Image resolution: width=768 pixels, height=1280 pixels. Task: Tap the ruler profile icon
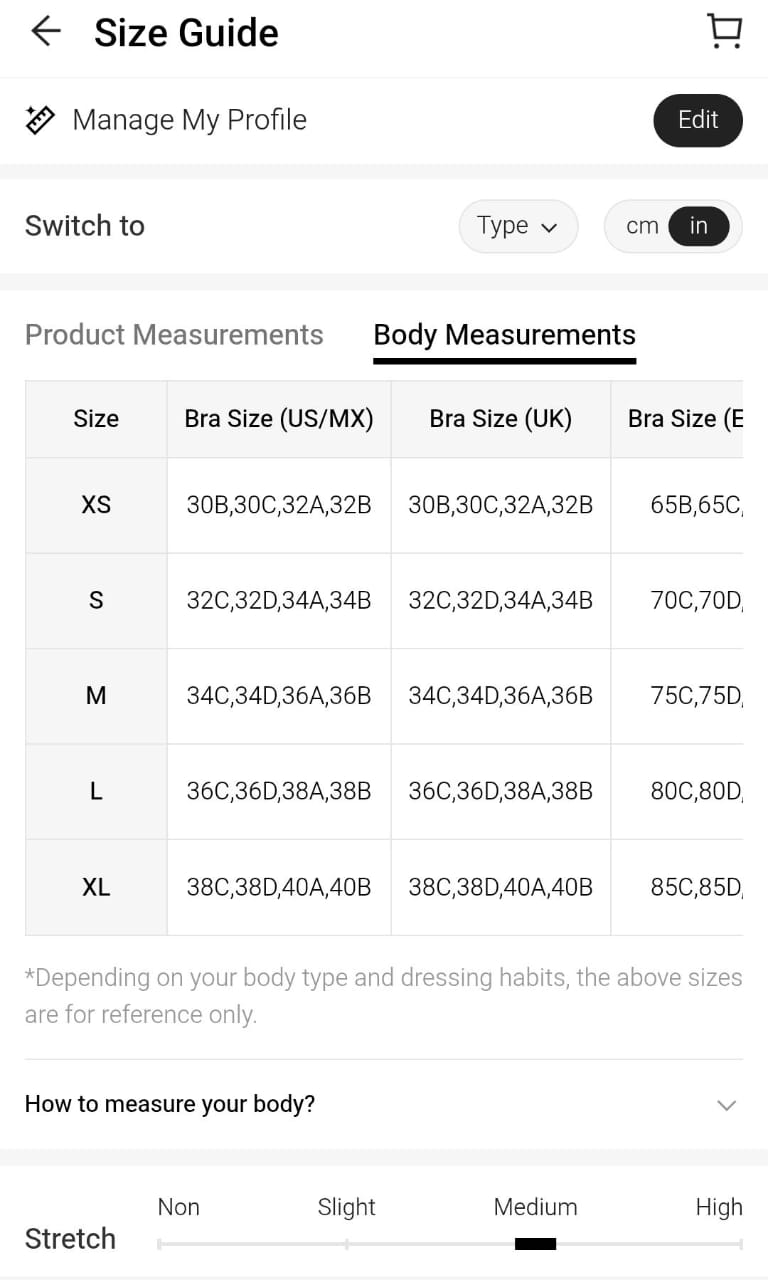click(x=40, y=120)
